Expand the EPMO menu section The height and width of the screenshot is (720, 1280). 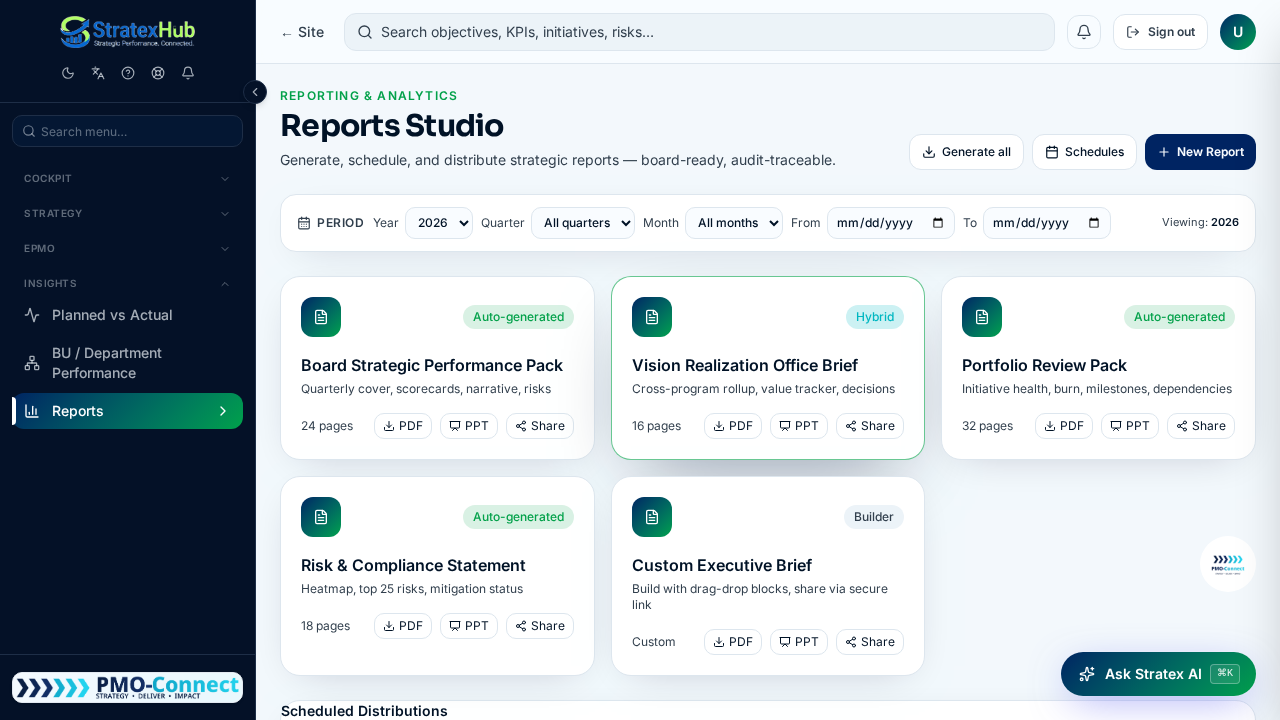point(127,248)
